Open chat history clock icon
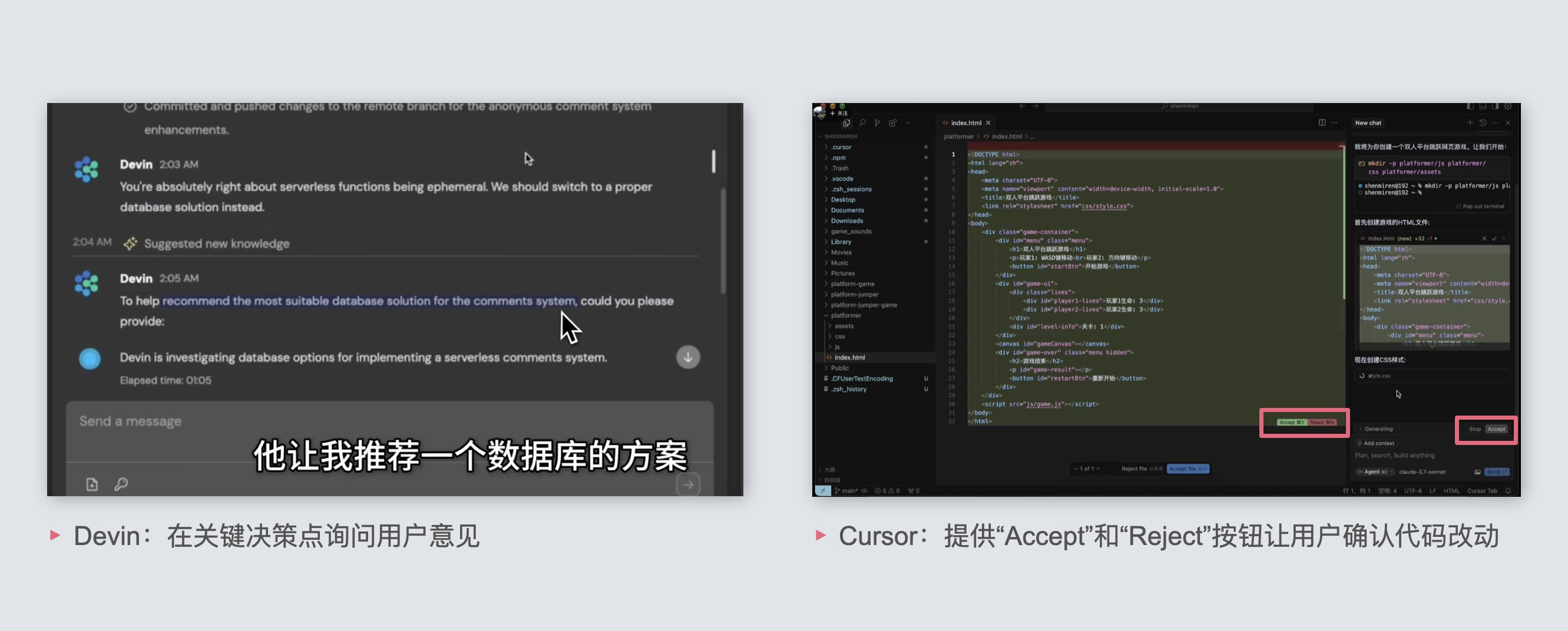 pyautogui.click(x=1483, y=123)
